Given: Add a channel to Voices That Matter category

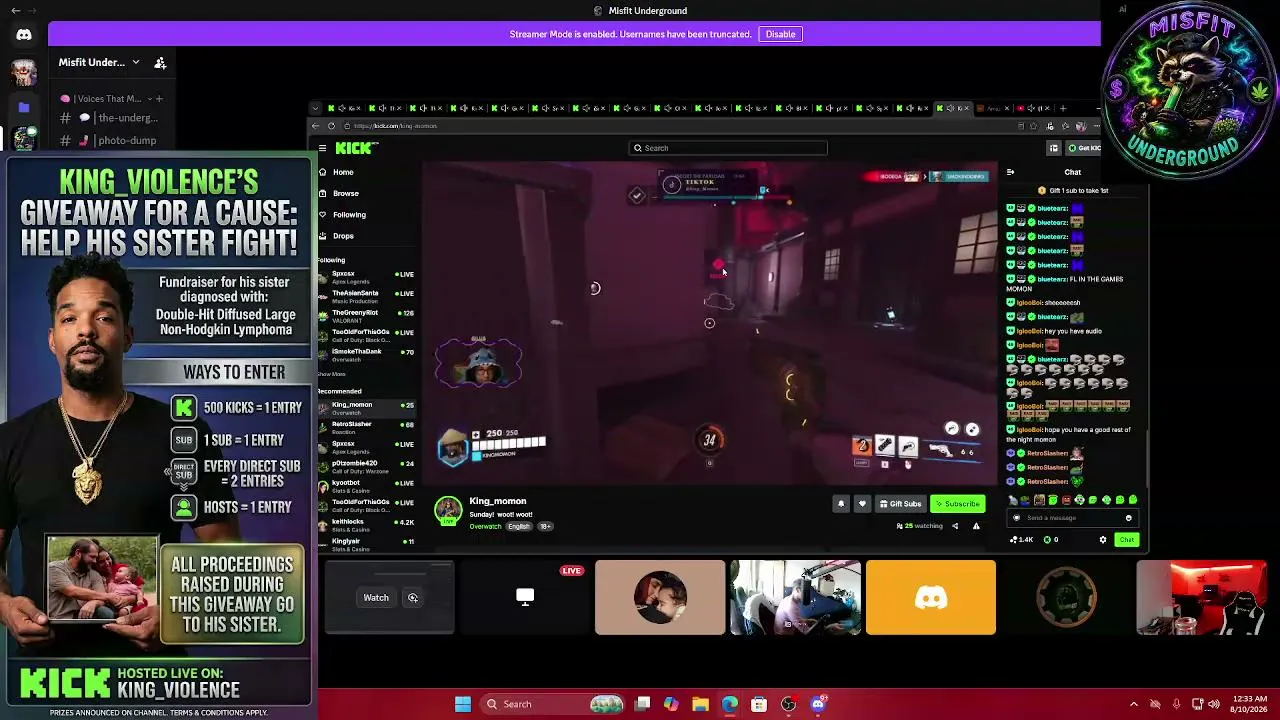Looking at the screenshot, I should 158,99.
